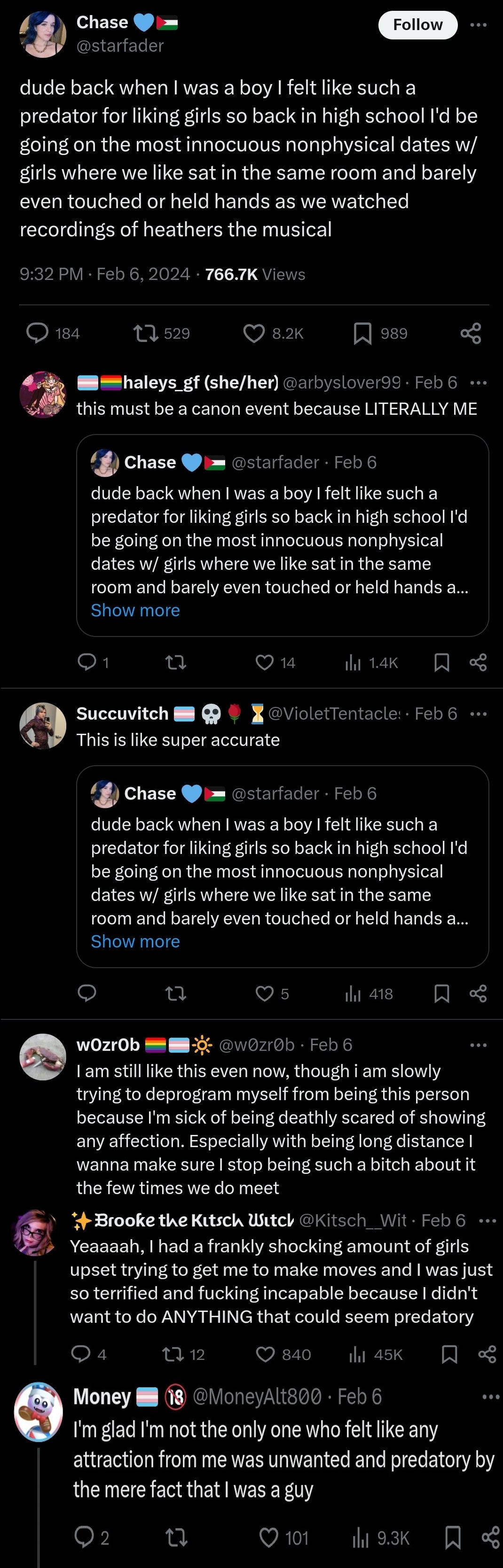
Task: Expand "Show more" in haleys_gf's quoted tweet
Action: click(135, 611)
